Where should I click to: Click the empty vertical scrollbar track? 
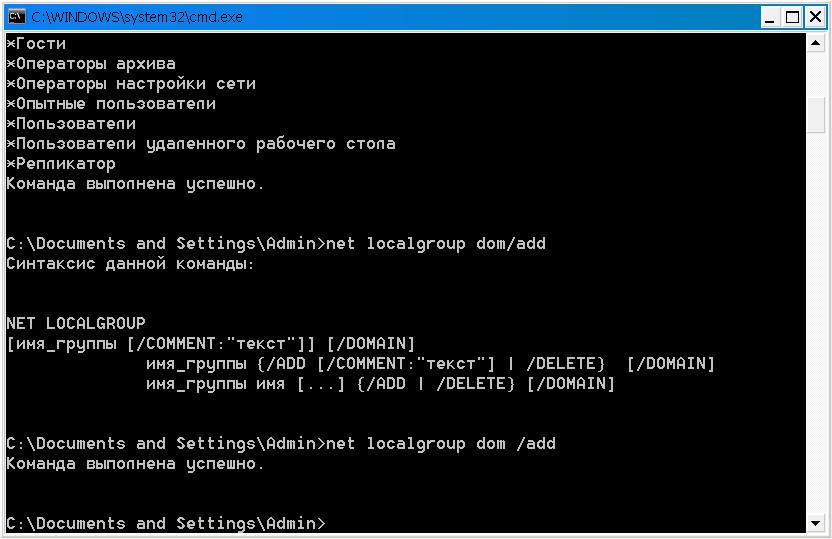816,324
